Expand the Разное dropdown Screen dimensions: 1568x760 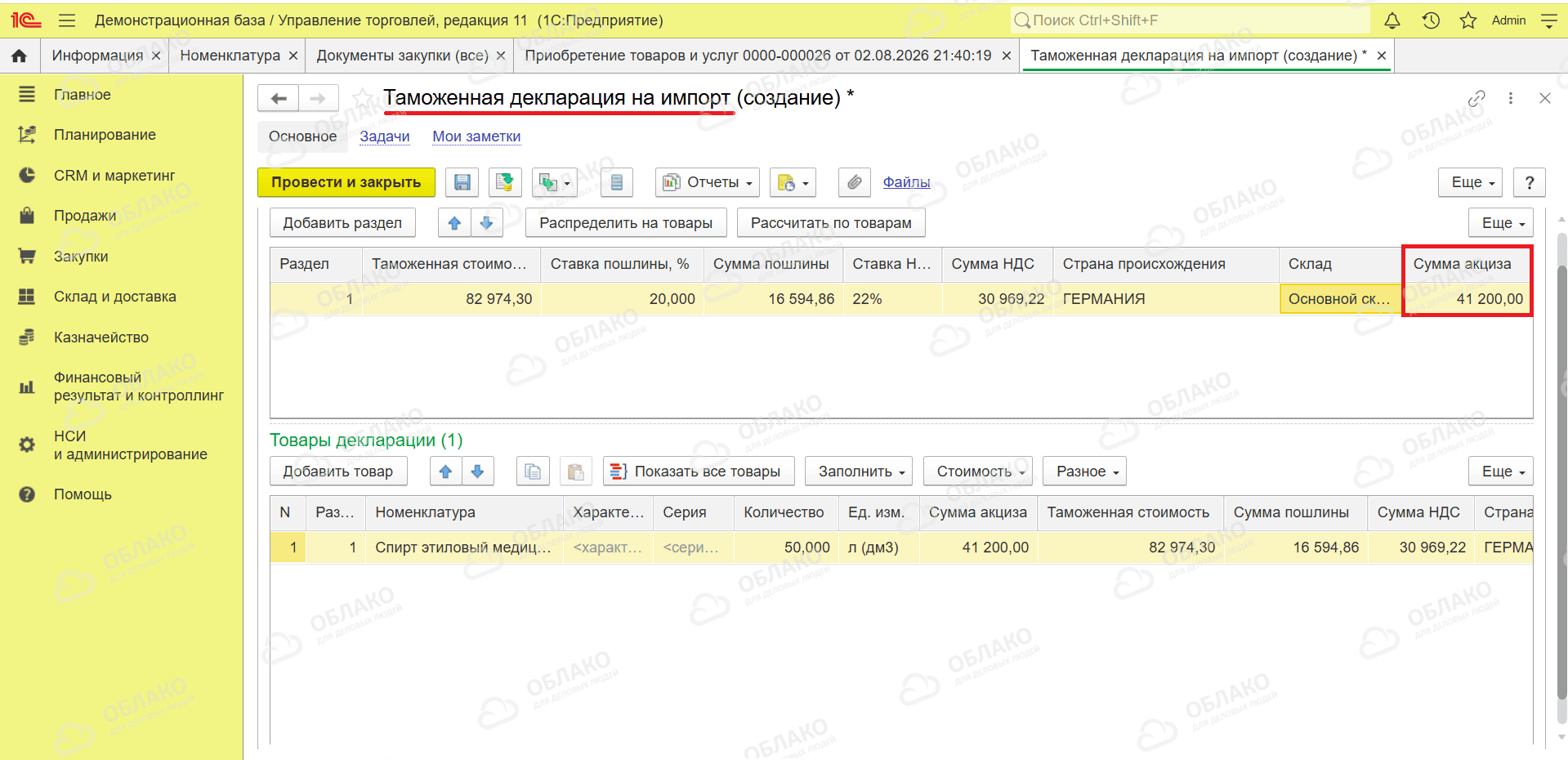(x=1086, y=472)
